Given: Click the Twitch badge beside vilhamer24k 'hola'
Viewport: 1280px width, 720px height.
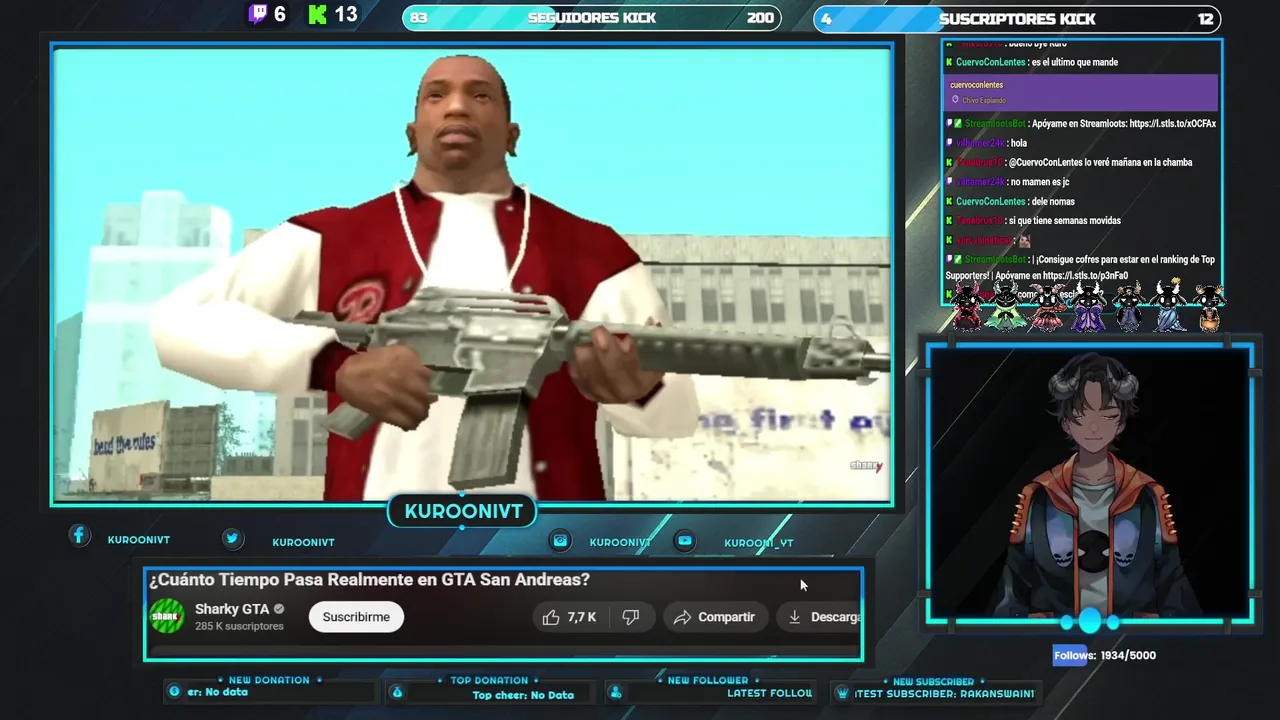Looking at the screenshot, I should (x=949, y=143).
